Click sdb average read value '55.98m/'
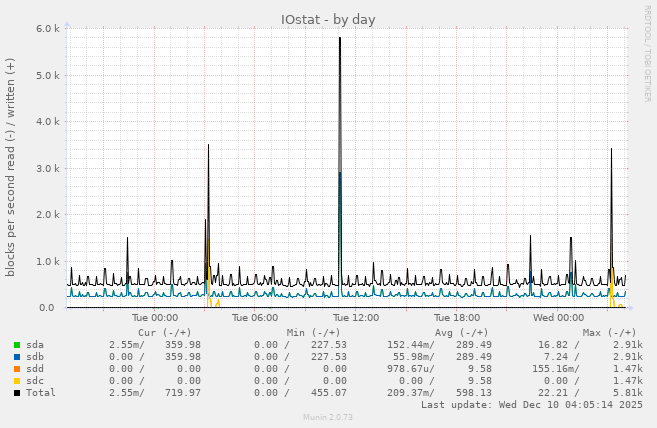Screen dimensions: 657x428 point(414,357)
